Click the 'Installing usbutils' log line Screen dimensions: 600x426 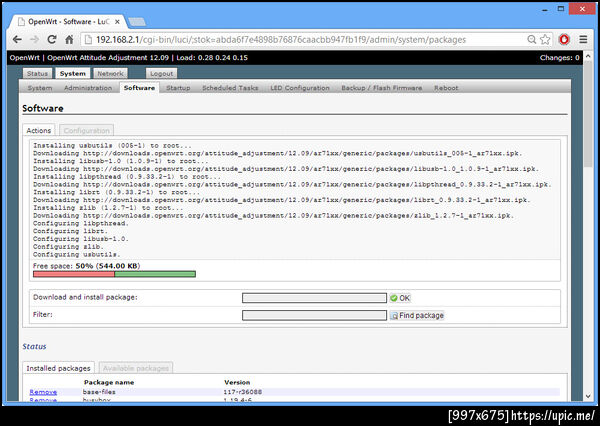click(x=112, y=145)
